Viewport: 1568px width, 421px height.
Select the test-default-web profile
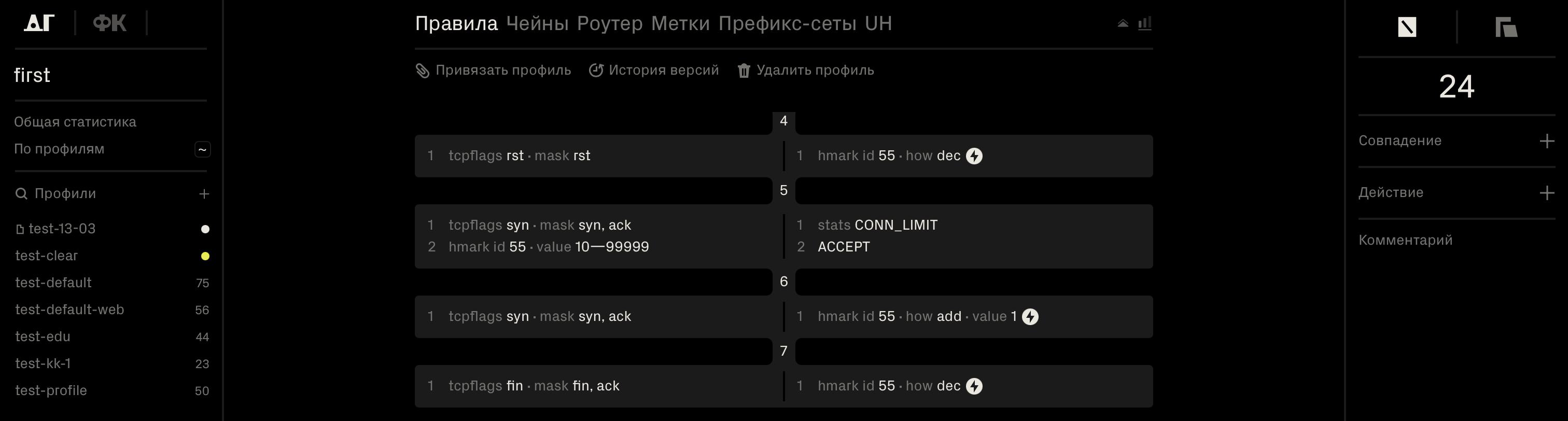coord(69,310)
